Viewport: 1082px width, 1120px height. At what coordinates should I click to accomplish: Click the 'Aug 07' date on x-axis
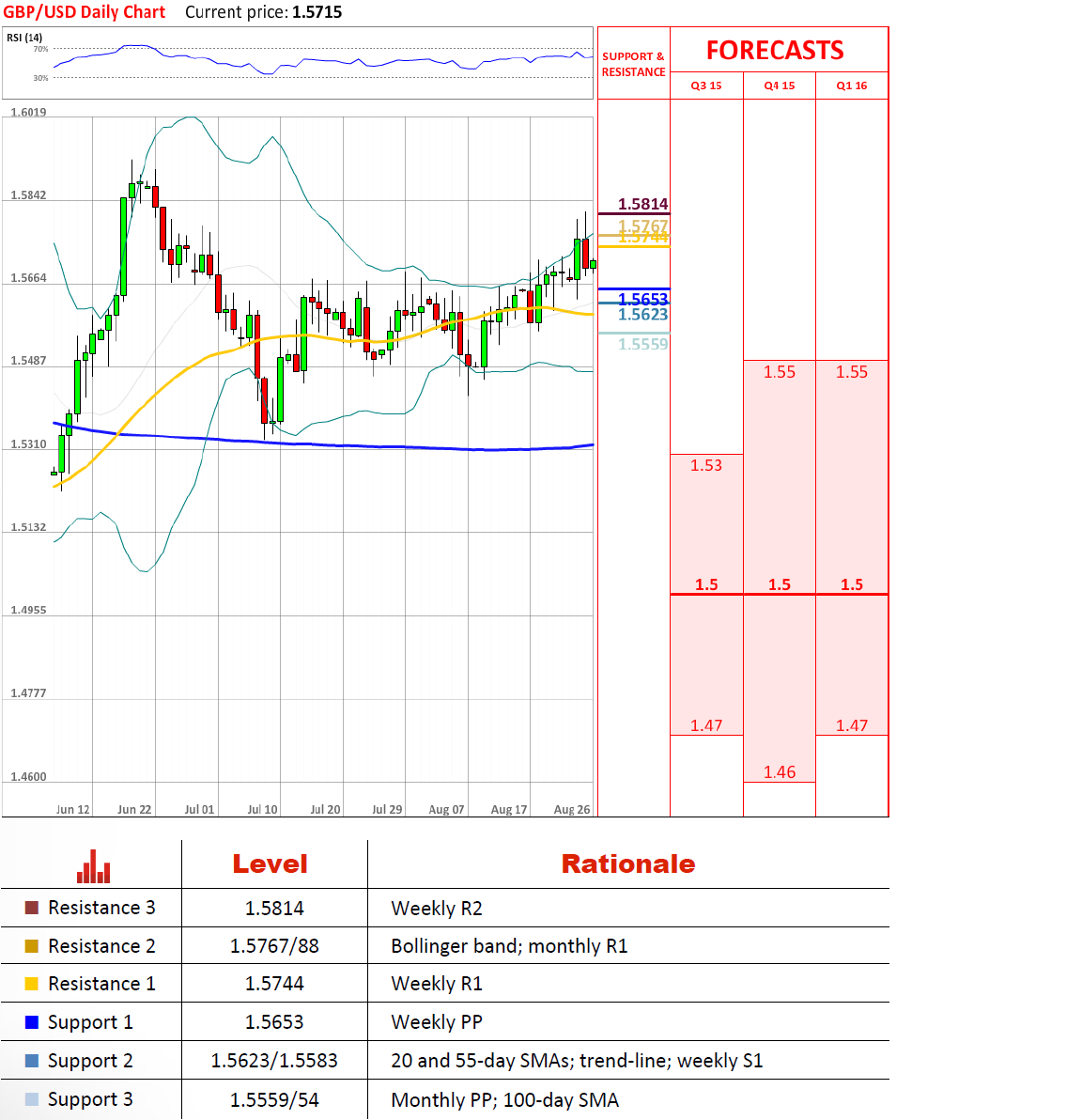coord(446,809)
